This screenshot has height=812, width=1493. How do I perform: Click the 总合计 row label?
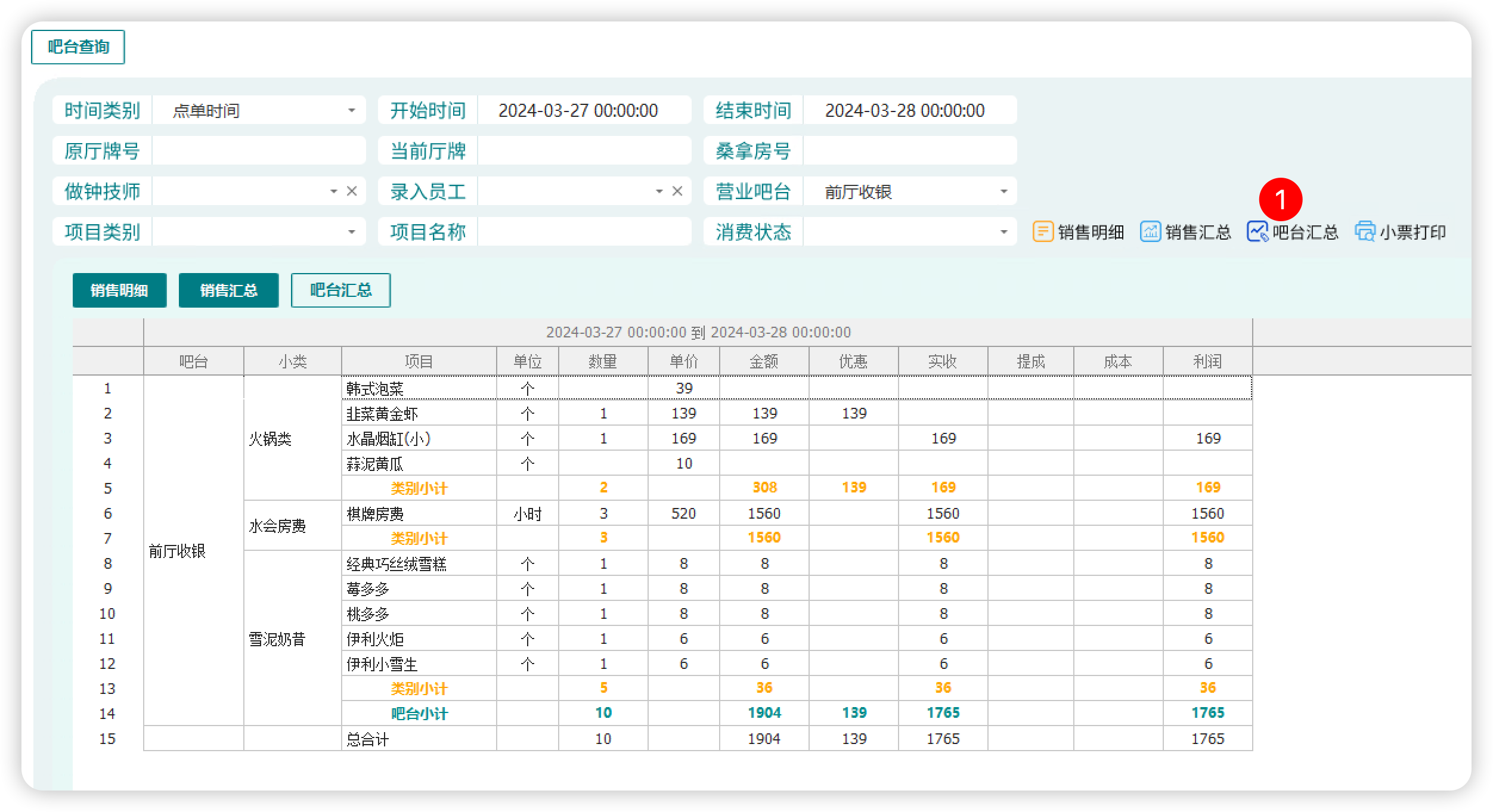(x=368, y=739)
